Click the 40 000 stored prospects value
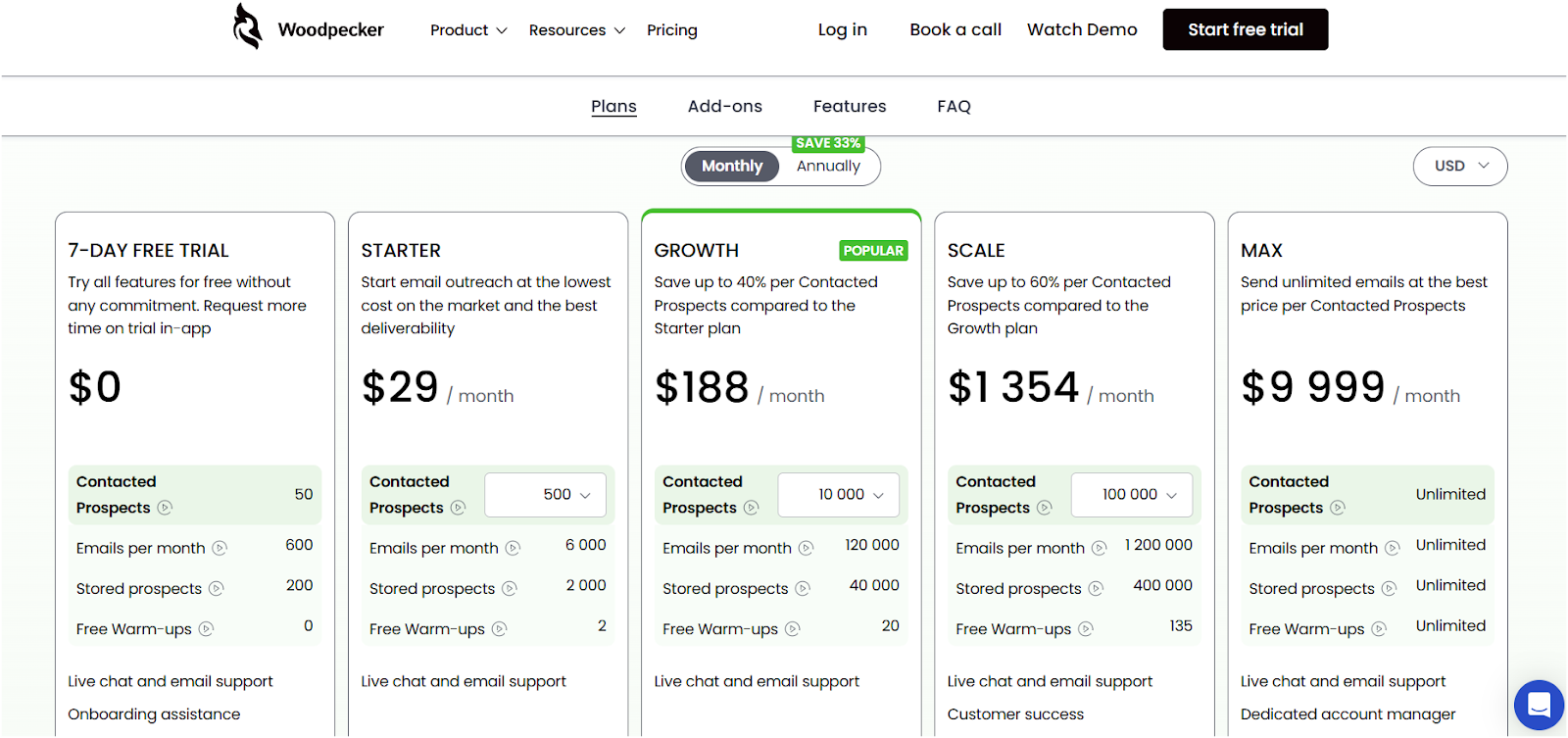Viewport: 1568px width, 738px height. [874, 585]
